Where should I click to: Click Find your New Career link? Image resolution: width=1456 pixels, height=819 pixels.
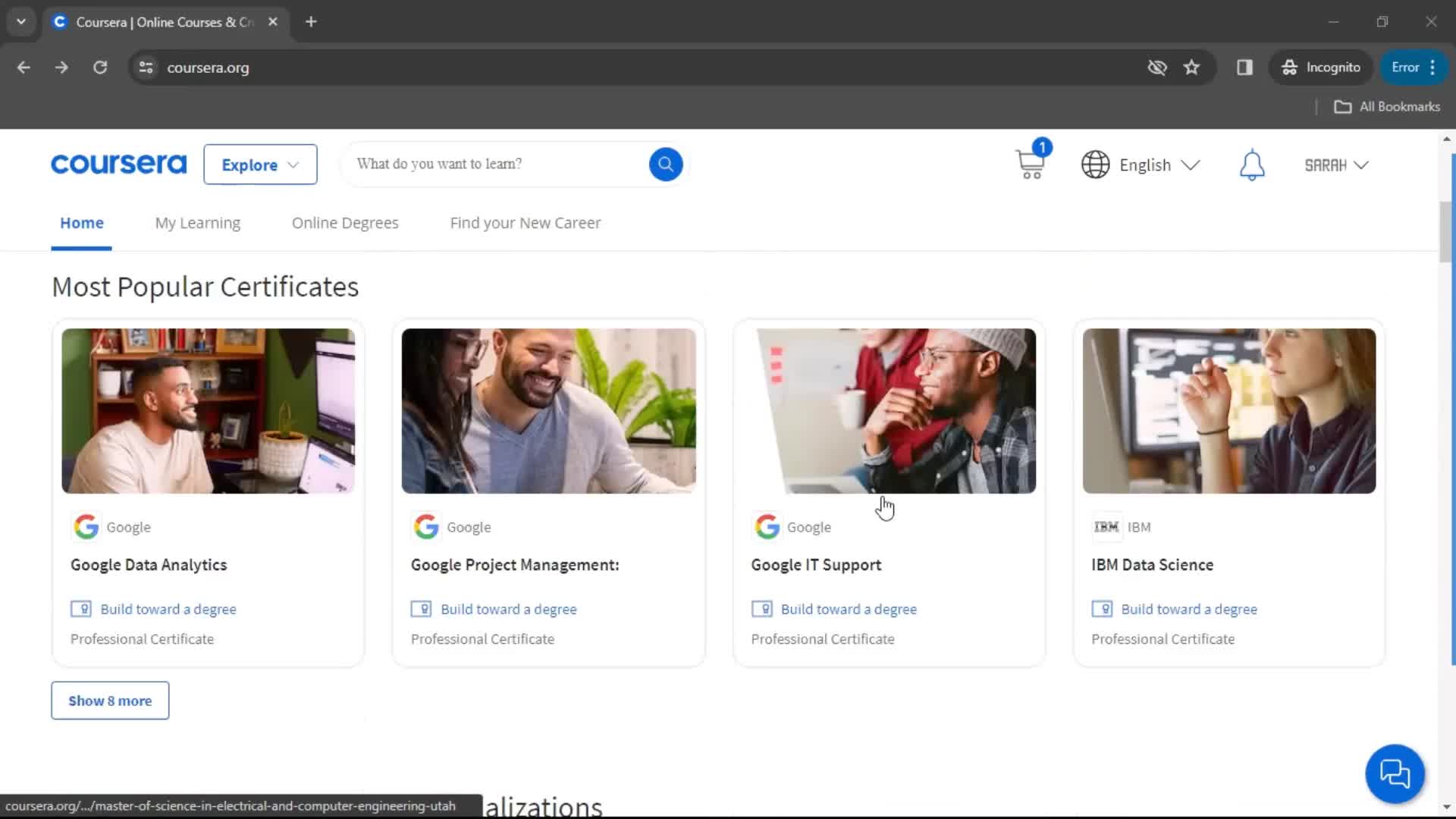pyautogui.click(x=526, y=223)
